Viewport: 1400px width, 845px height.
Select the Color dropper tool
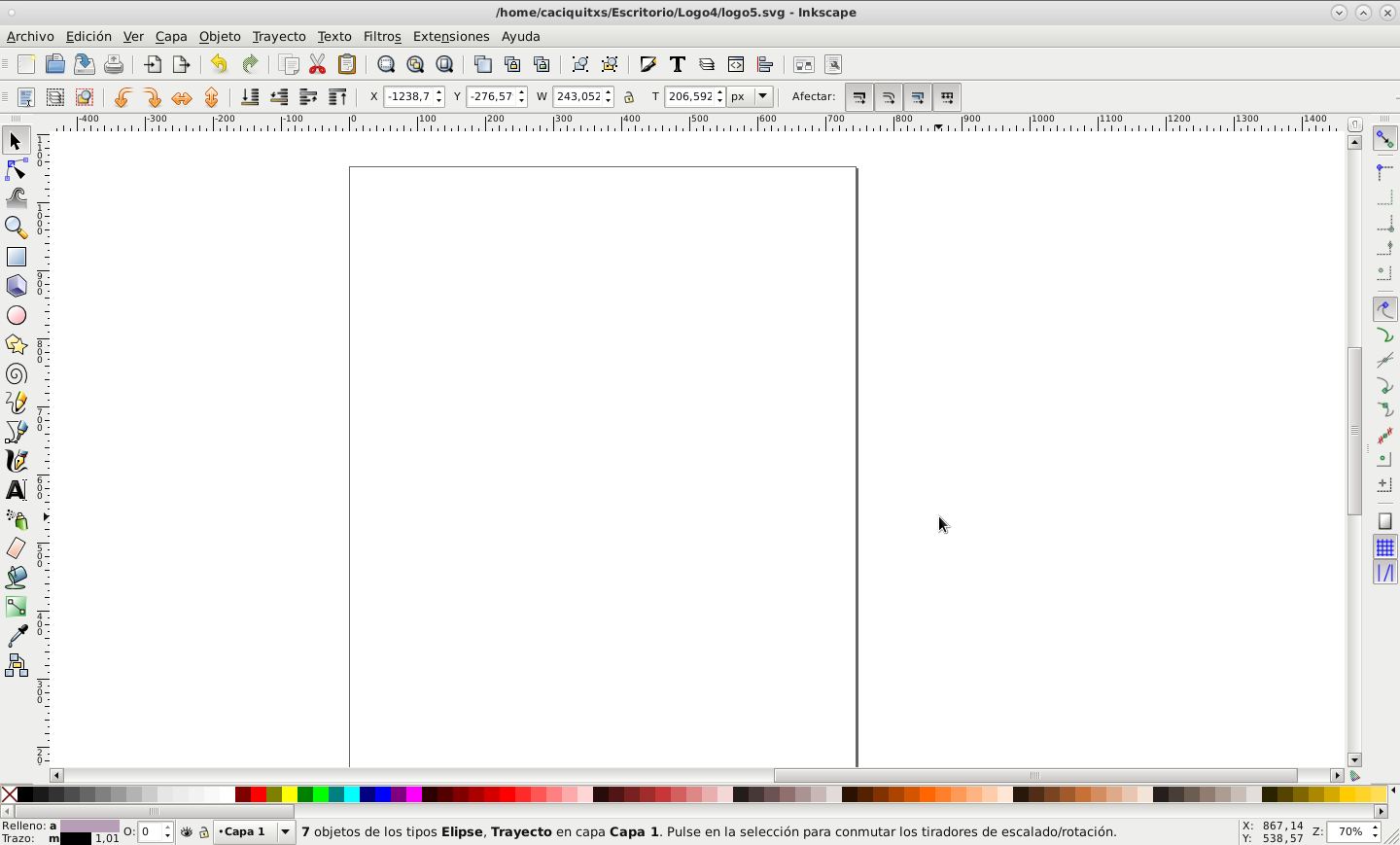pyautogui.click(x=17, y=636)
